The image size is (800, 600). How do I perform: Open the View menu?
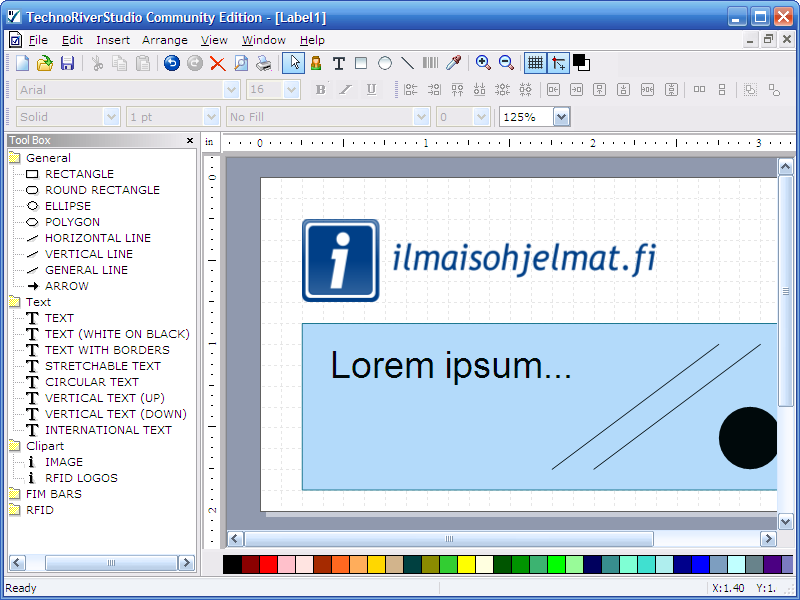coord(214,40)
